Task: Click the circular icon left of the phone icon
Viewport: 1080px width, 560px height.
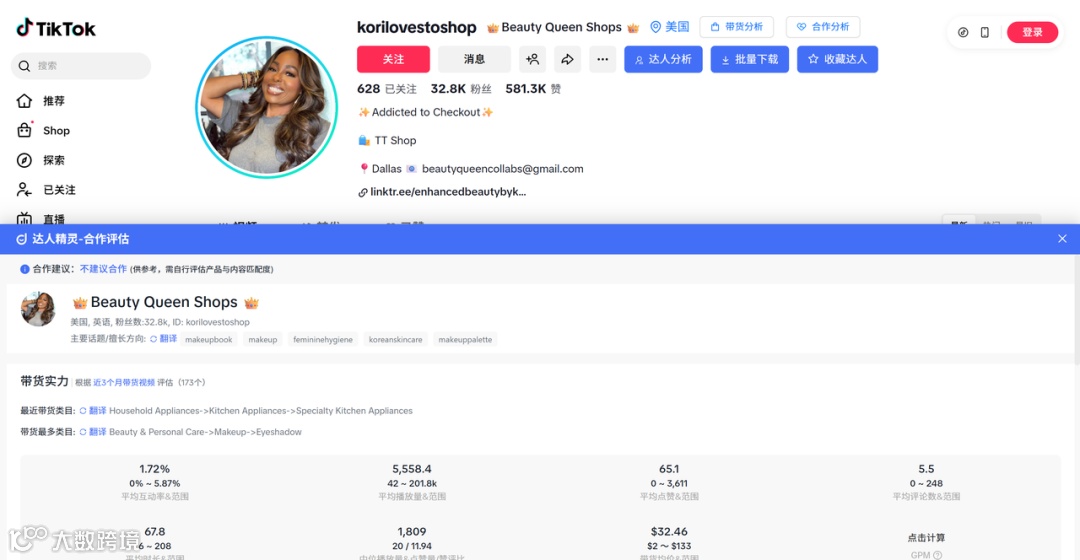Action: click(x=963, y=32)
